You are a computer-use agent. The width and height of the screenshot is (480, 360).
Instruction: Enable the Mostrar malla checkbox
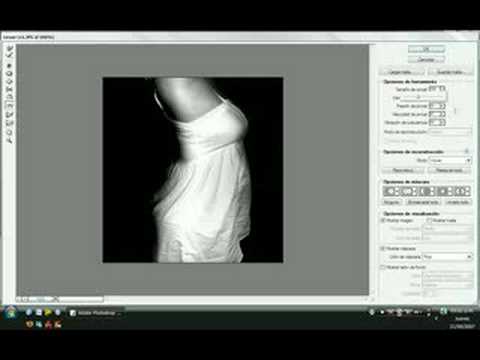(430, 220)
